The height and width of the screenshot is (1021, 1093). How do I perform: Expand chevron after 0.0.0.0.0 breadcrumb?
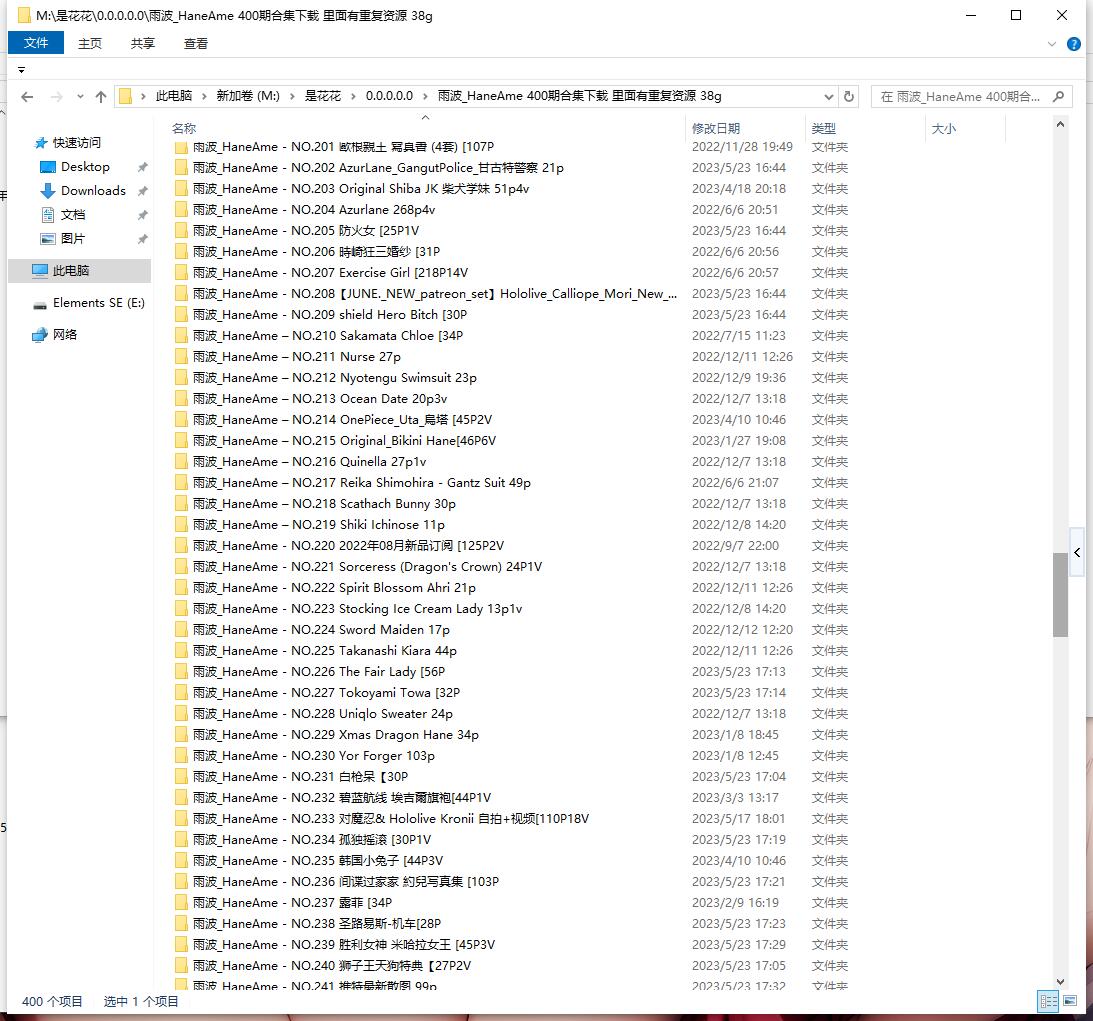tap(425, 96)
